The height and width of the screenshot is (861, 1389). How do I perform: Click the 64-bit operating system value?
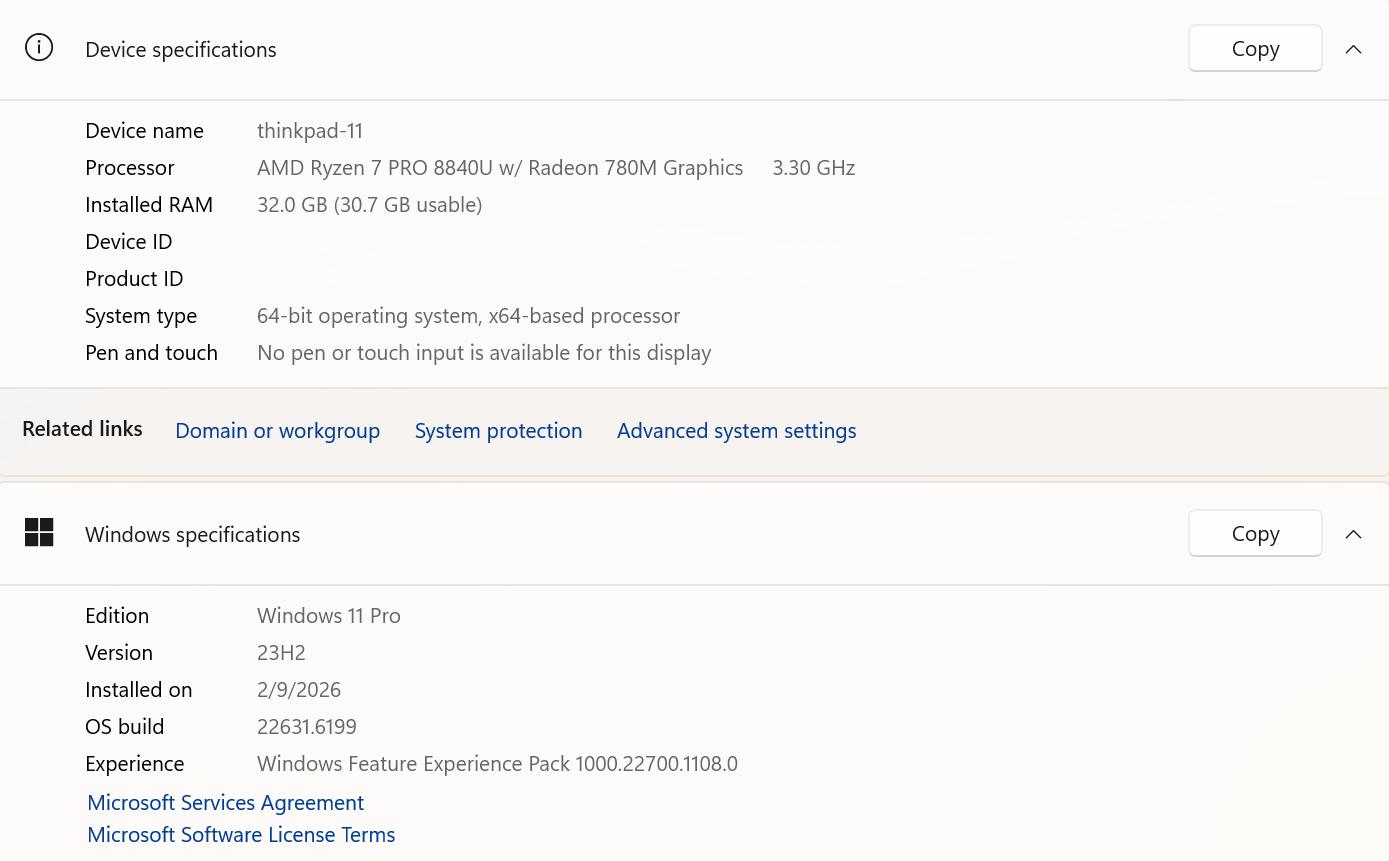[468, 315]
